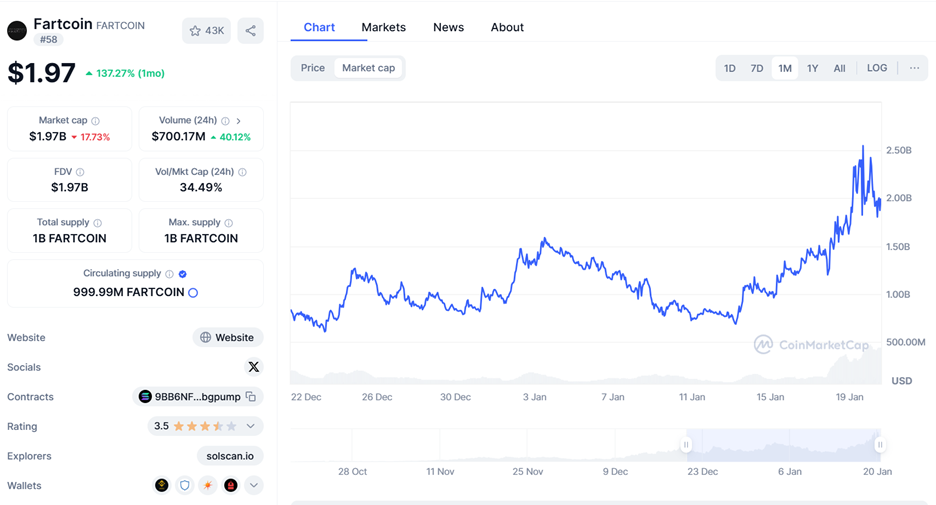Click the star watchlist button showing 43K
The height and width of the screenshot is (505, 936).
(x=206, y=30)
